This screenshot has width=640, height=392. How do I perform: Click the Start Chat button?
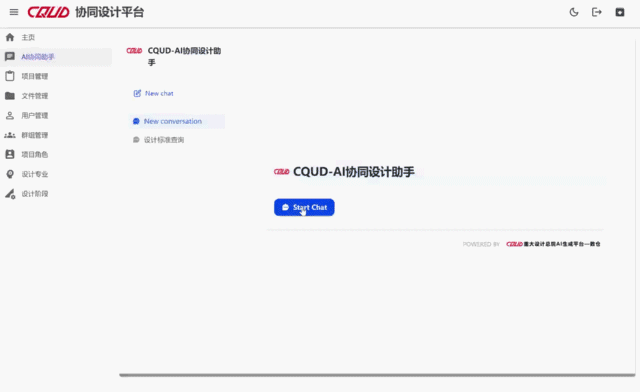coord(304,207)
